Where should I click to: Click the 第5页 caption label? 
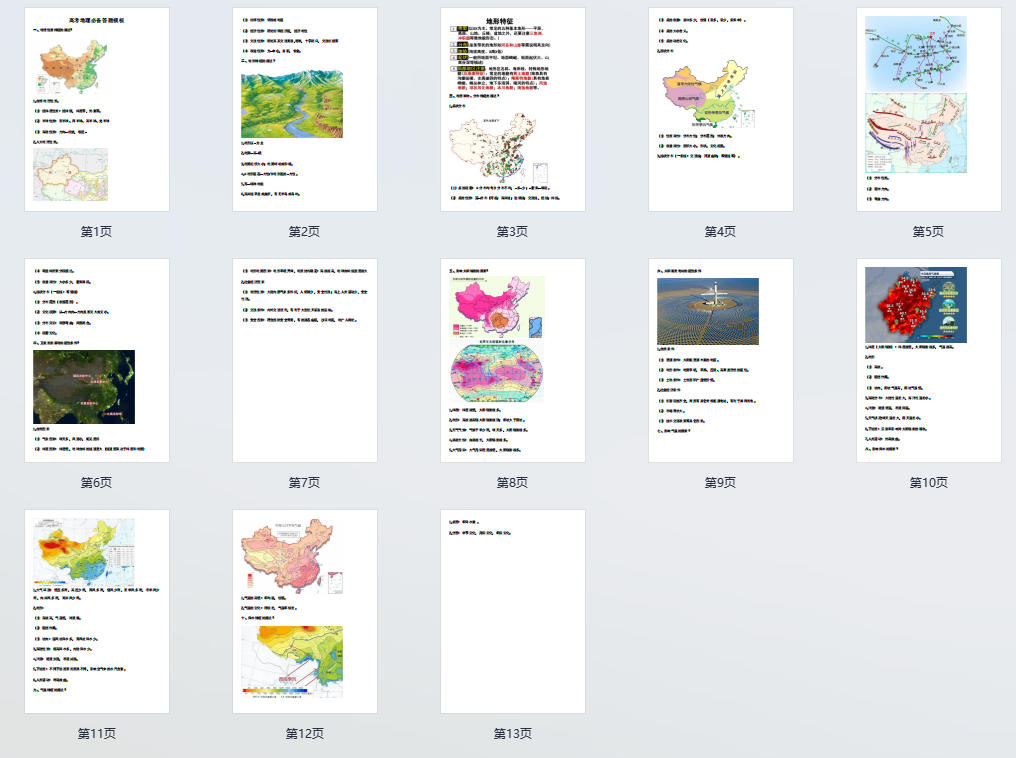(x=929, y=232)
